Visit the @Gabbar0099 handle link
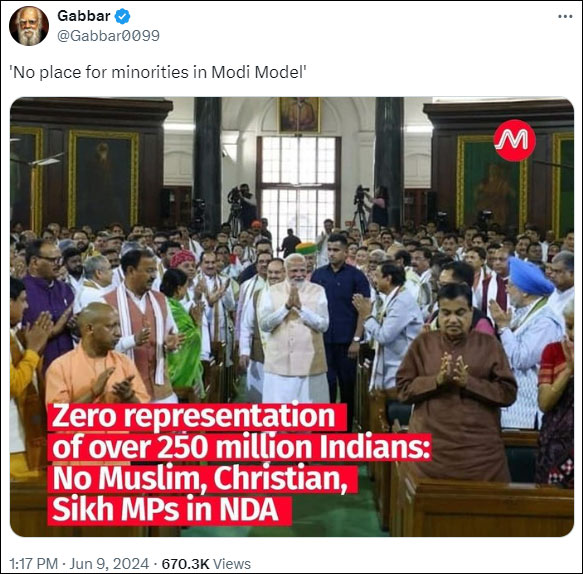 [108, 36]
